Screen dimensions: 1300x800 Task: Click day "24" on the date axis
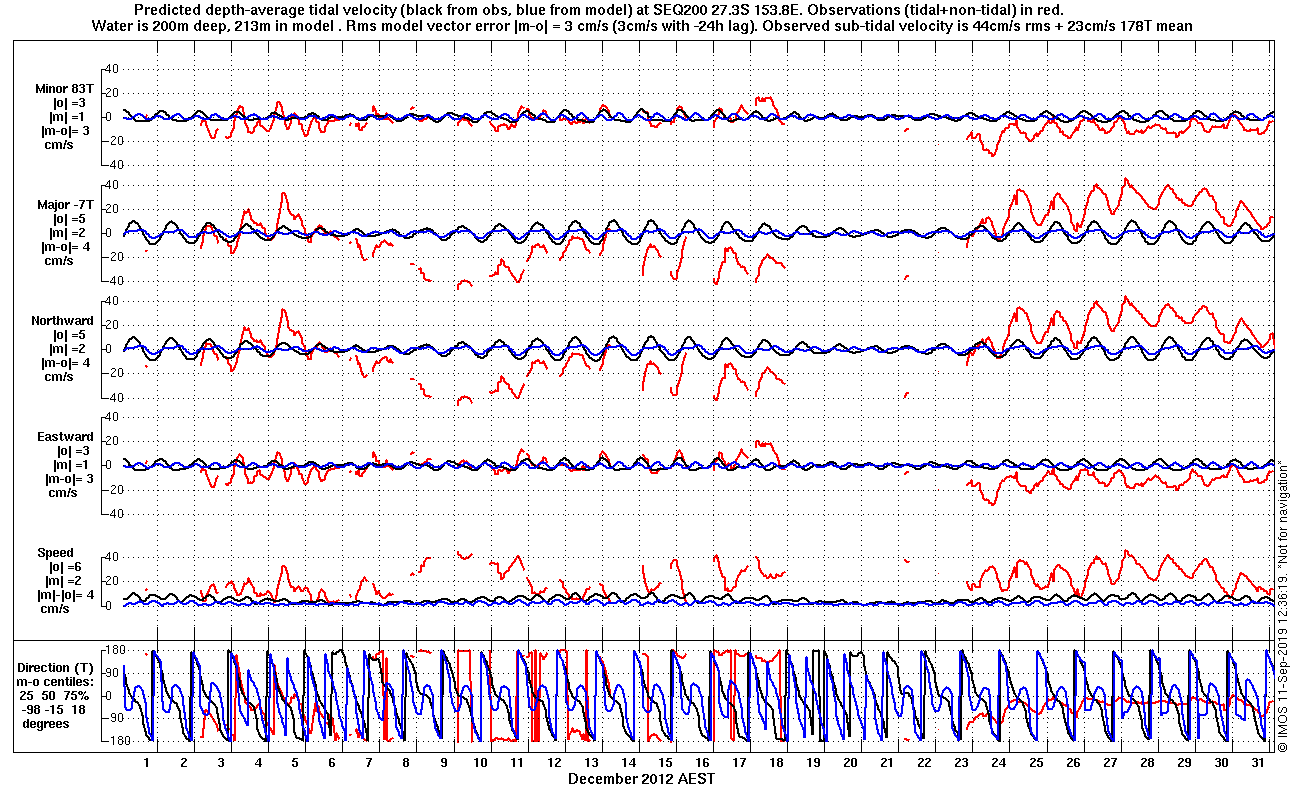coord(999,762)
